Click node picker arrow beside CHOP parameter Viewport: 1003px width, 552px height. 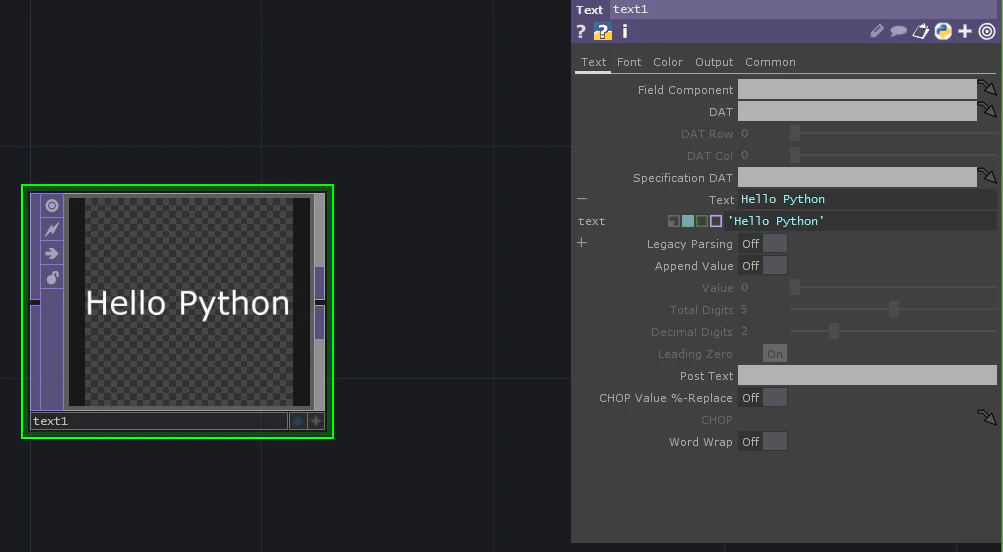[x=988, y=418]
